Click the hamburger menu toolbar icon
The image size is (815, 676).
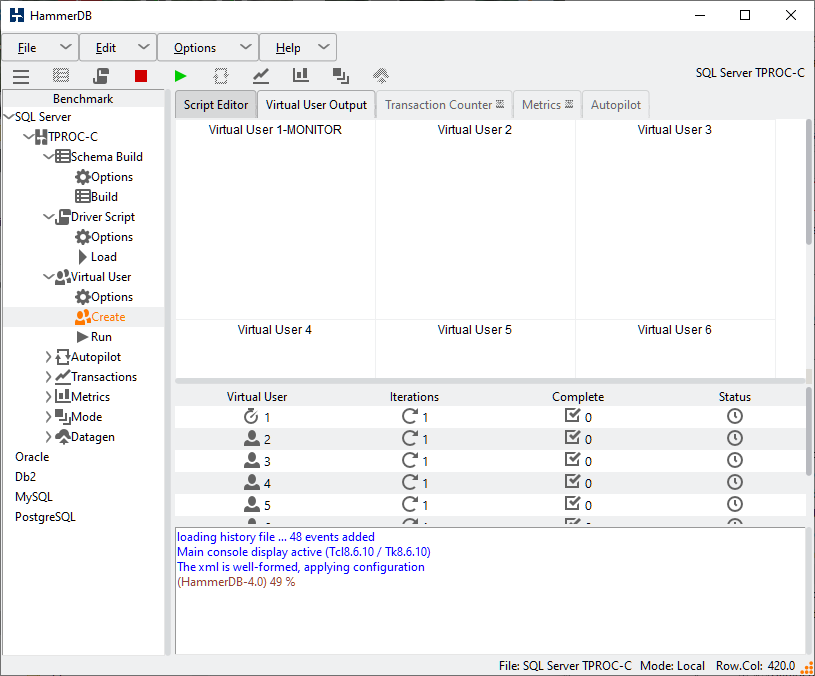(21, 76)
